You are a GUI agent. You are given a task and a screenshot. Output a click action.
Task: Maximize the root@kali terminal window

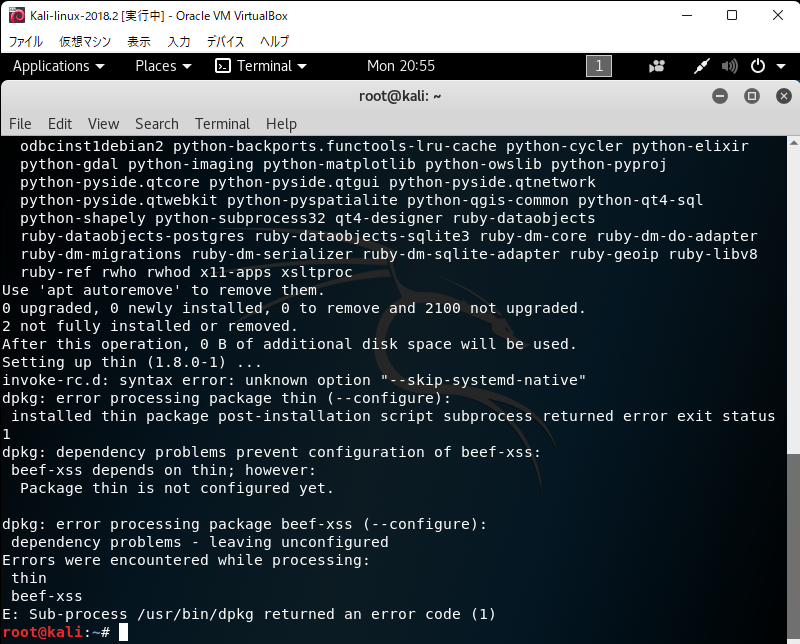coord(752,96)
